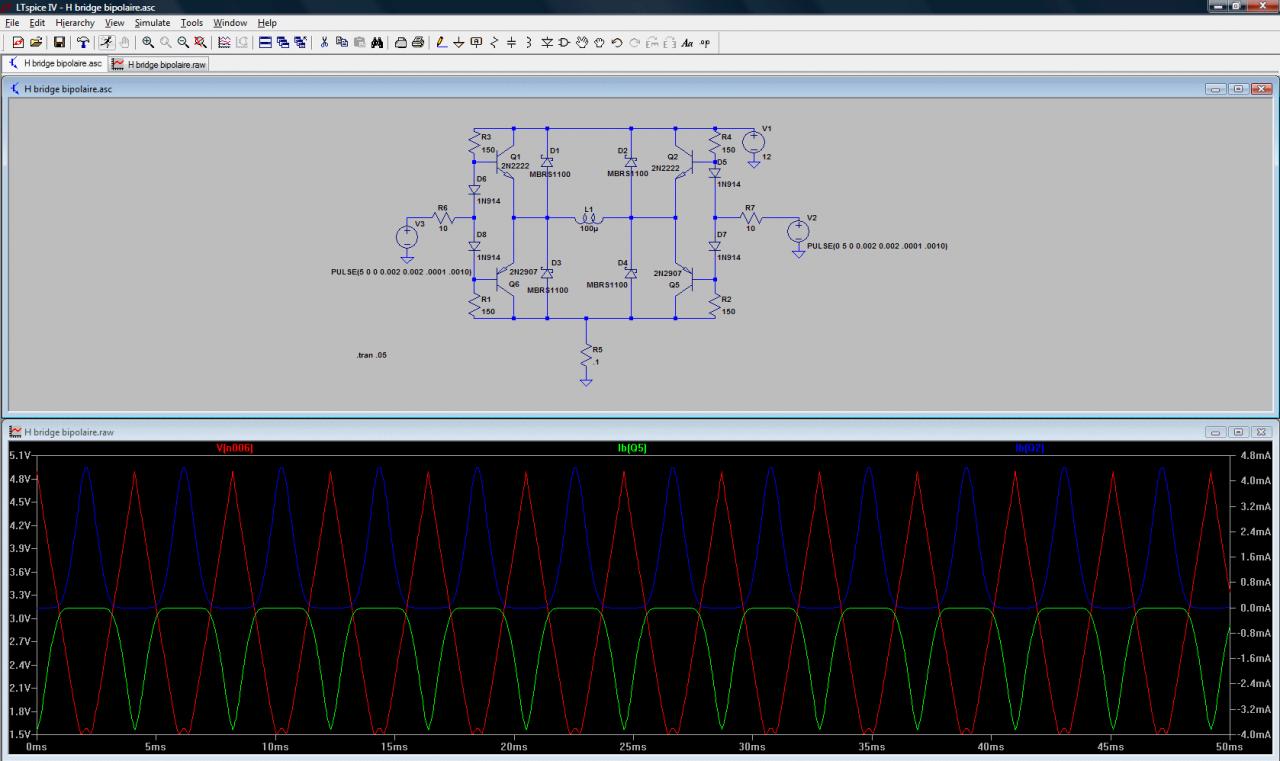1280x761 pixels.
Task: Place a Ground symbol
Action: pyautogui.click(x=459, y=42)
